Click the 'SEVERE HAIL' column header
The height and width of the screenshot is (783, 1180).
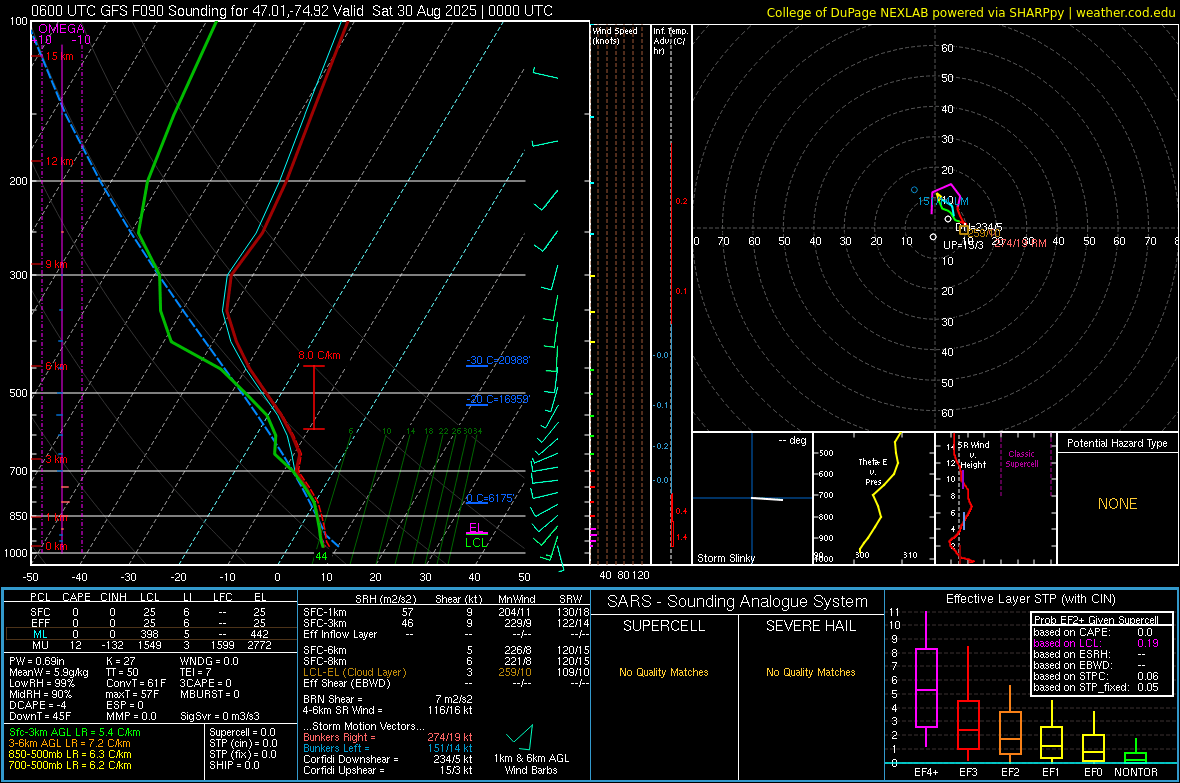pyautogui.click(x=810, y=626)
